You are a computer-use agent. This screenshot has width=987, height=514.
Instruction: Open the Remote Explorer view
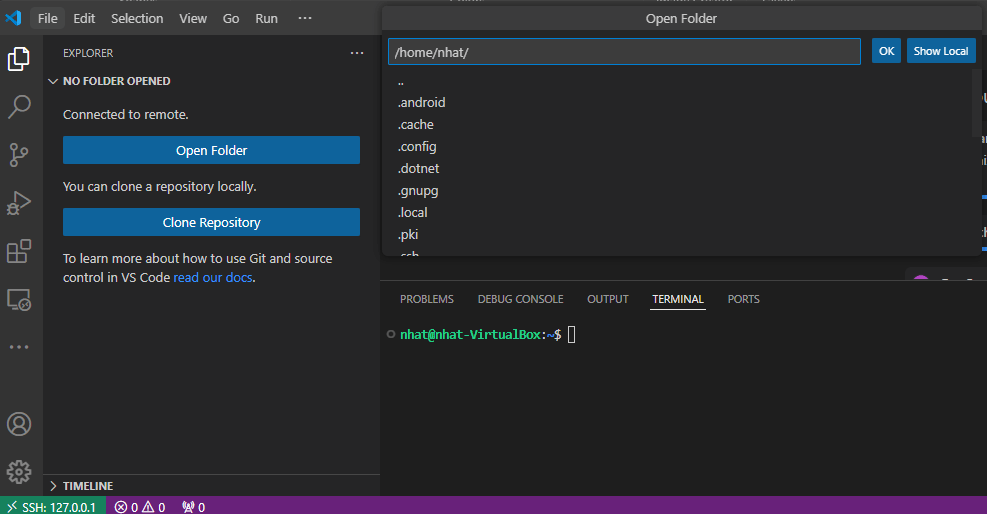tap(19, 299)
